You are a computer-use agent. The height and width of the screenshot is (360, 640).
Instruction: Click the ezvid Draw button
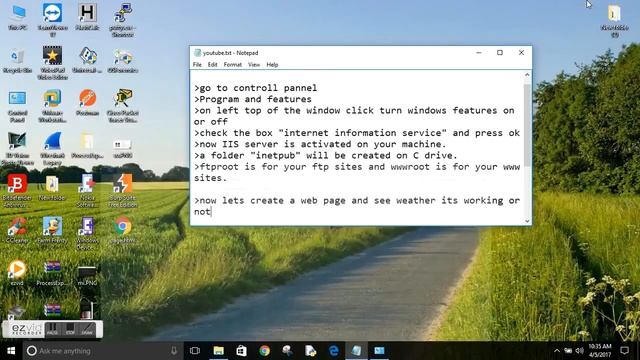87,329
